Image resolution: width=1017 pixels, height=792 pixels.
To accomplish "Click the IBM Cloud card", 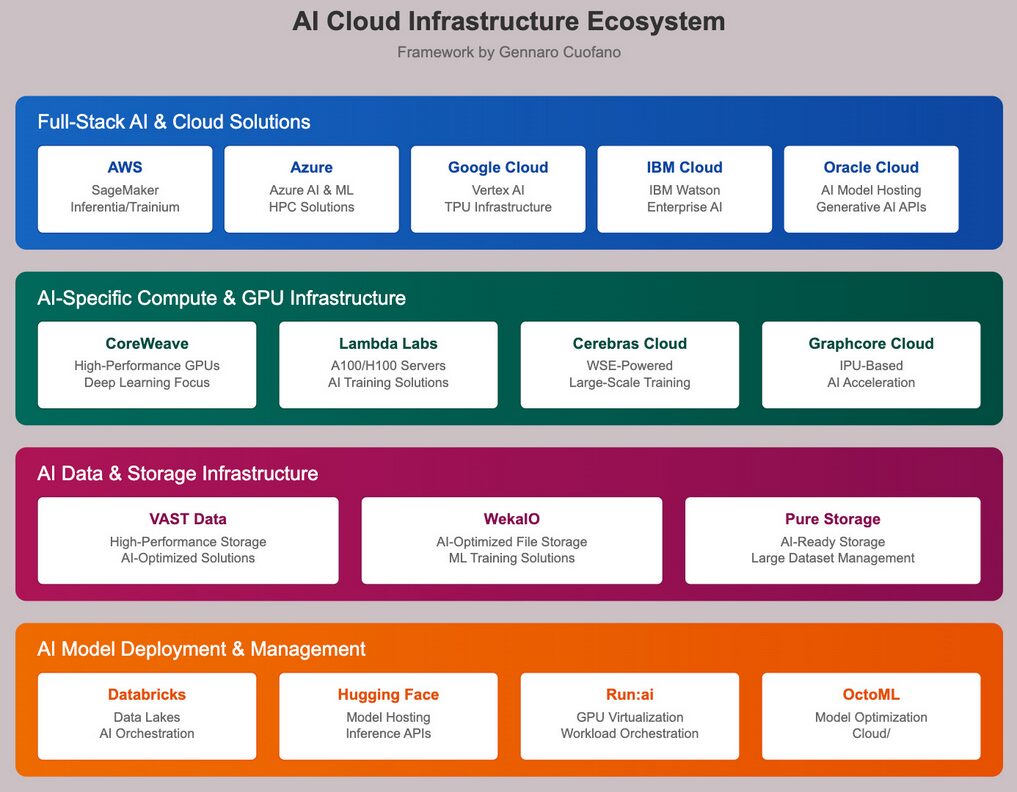I will [684, 188].
